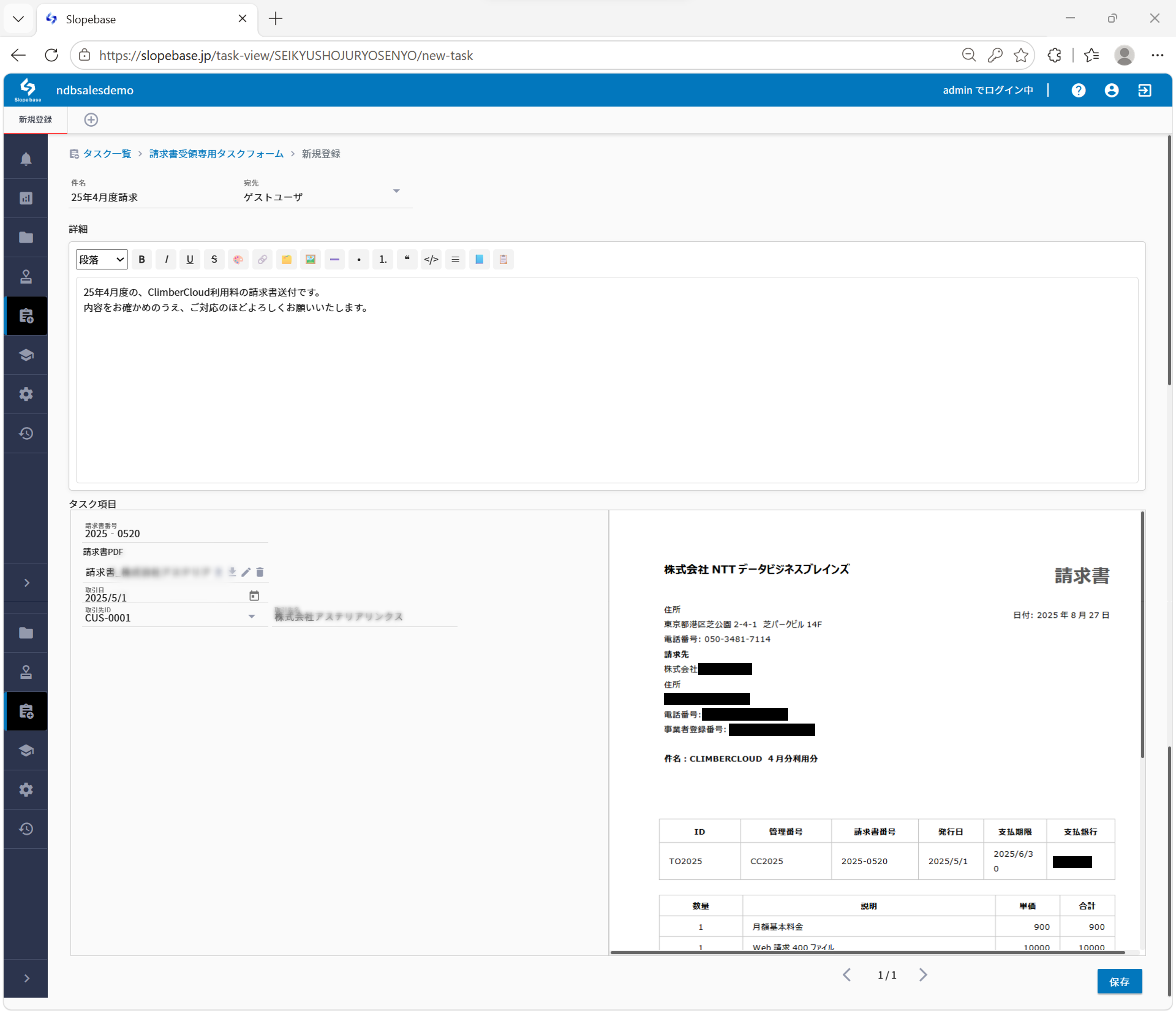The image size is (1176, 1013).
Task: Click the yellow folder icon in editor toolbar
Action: [x=287, y=260]
